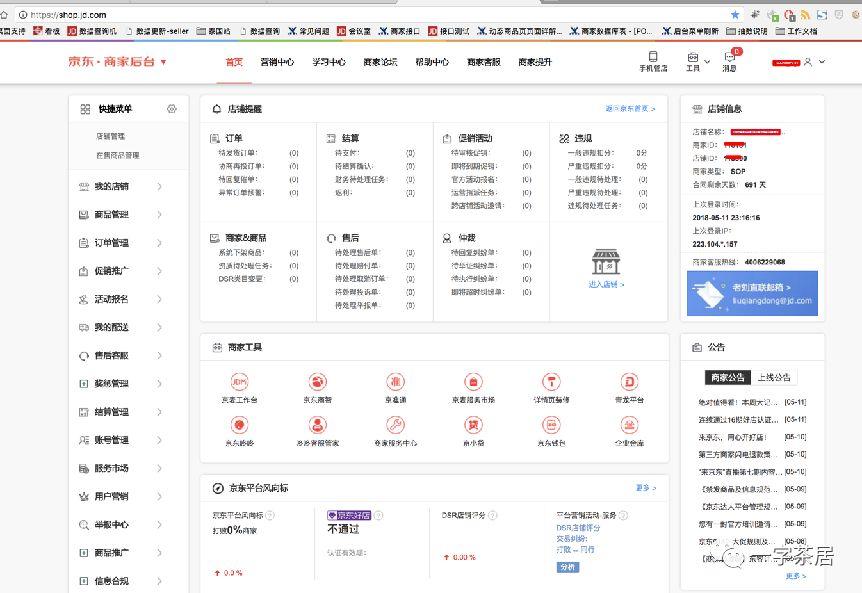Image resolution: width=862 pixels, height=593 pixels.
Task: Open the warehouse tool icon at row end
Action: [x=629, y=425]
